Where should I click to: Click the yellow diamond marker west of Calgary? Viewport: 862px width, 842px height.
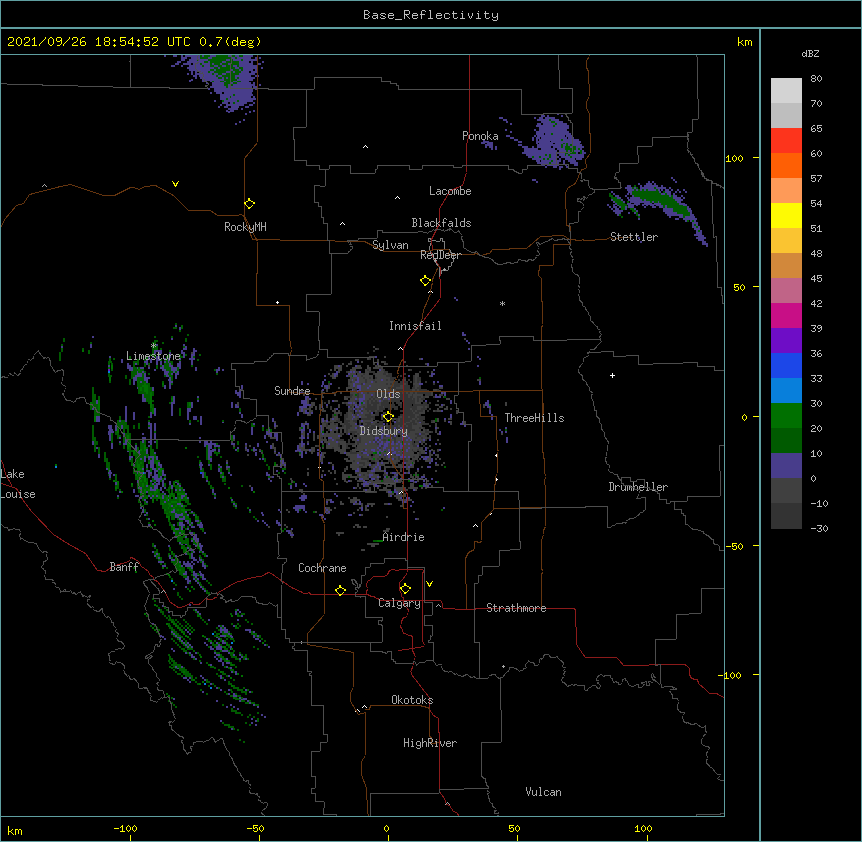coord(340,590)
